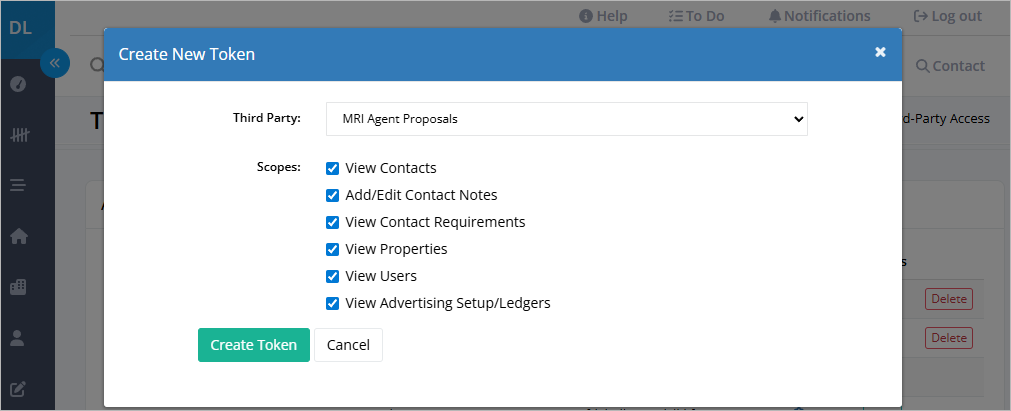Open the edit pencil icon in sidebar
The width and height of the screenshot is (1011, 411).
pyautogui.click(x=19, y=389)
